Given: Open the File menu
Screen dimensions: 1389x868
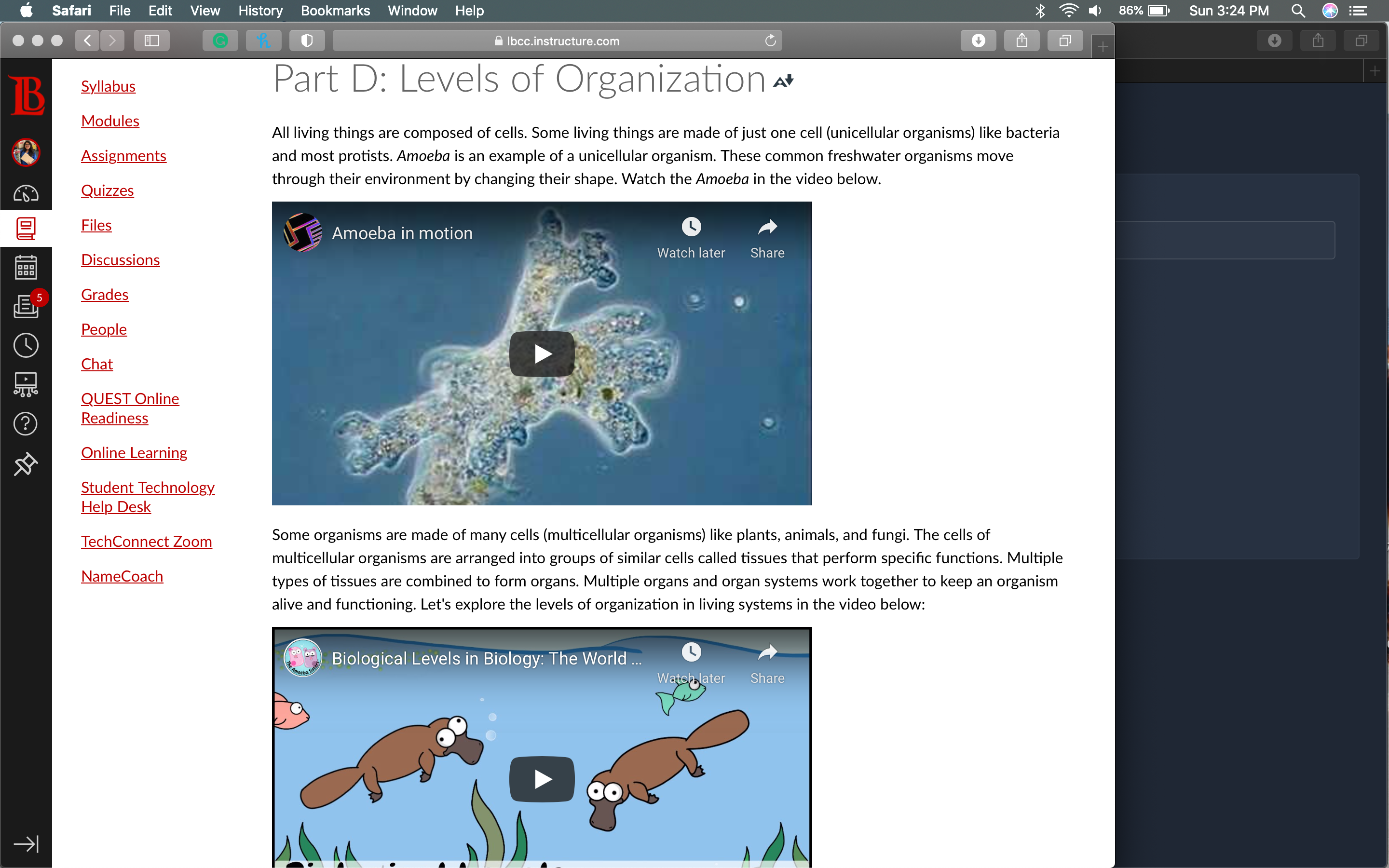Looking at the screenshot, I should 120,10.
